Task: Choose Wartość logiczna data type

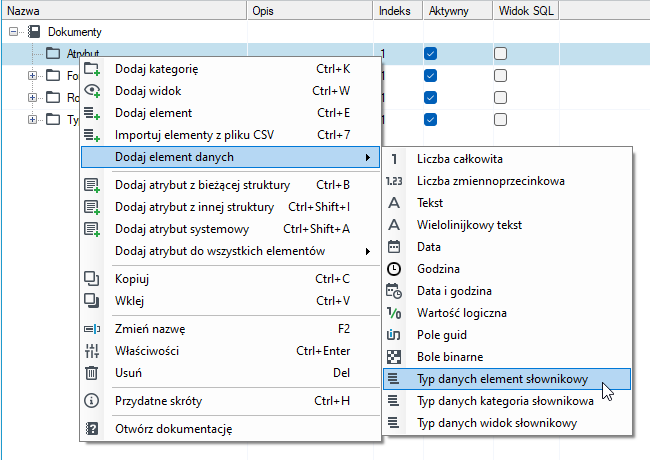Action: pos(507,313)
